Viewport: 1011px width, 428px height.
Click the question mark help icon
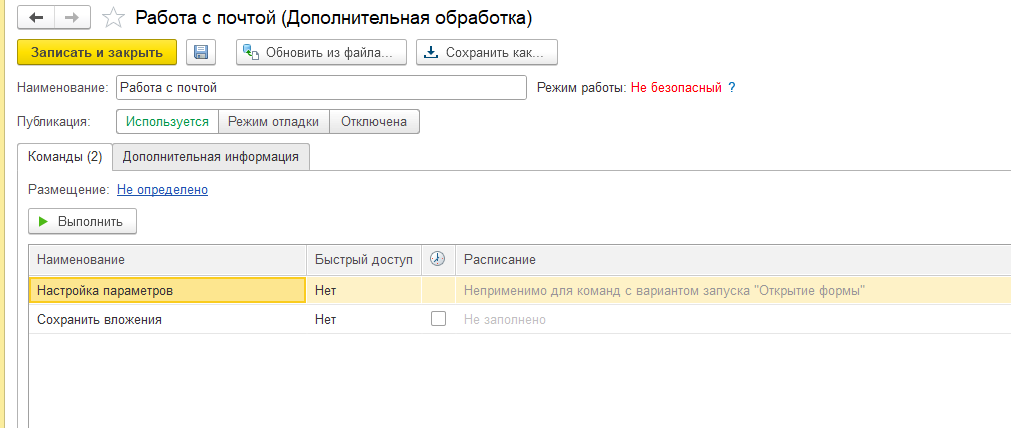tap(732, 88)
